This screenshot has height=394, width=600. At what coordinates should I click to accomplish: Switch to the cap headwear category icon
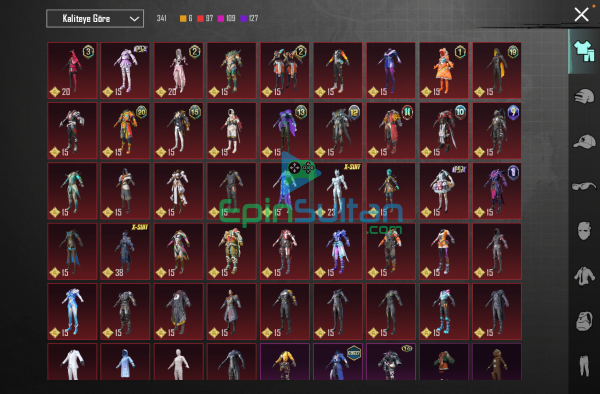coord(584,142)
